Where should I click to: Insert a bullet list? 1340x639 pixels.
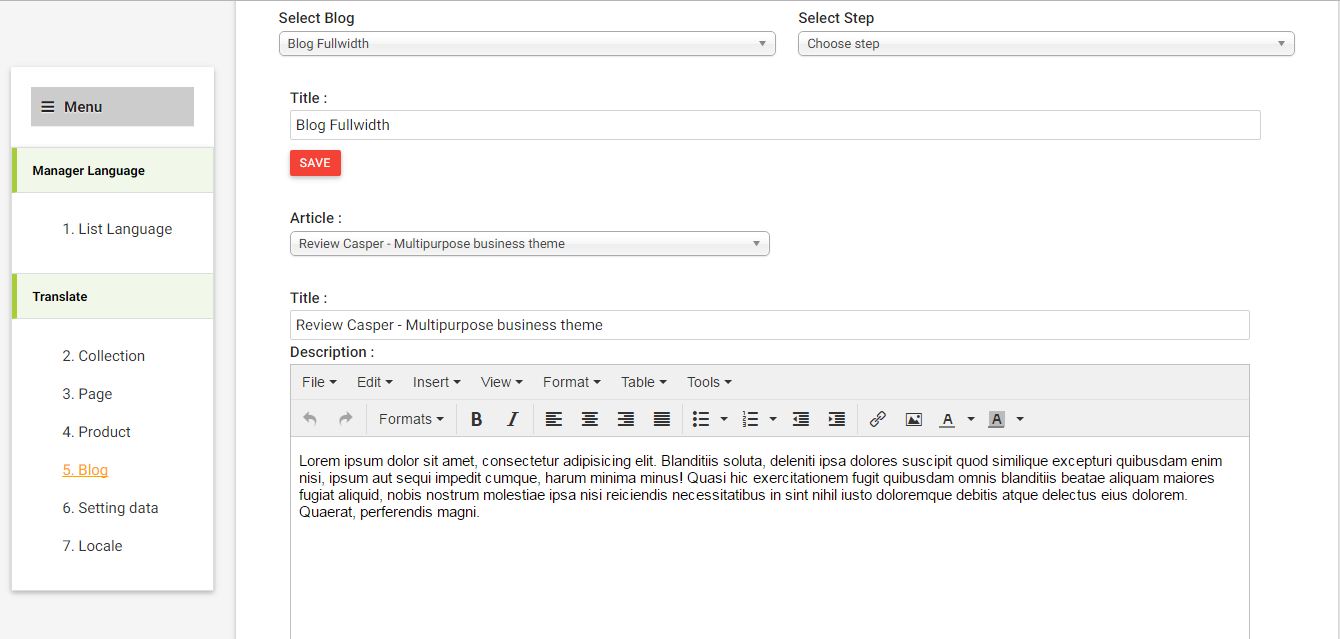701,419
